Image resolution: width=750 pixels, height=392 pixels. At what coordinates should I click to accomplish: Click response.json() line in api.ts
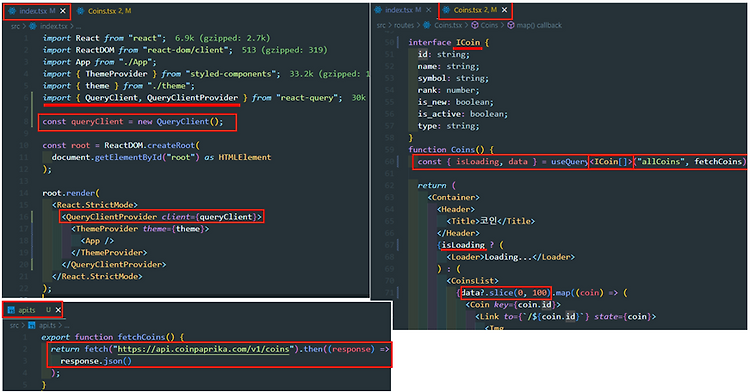coord(96,361)
